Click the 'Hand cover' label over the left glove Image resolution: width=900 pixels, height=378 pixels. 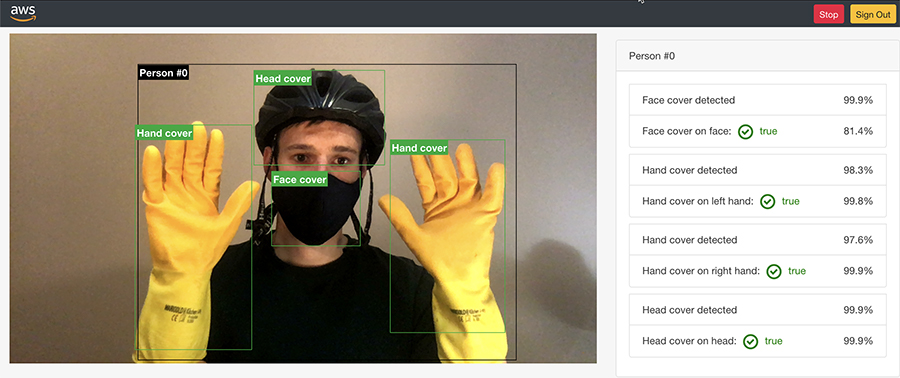[x=164, y=133]
